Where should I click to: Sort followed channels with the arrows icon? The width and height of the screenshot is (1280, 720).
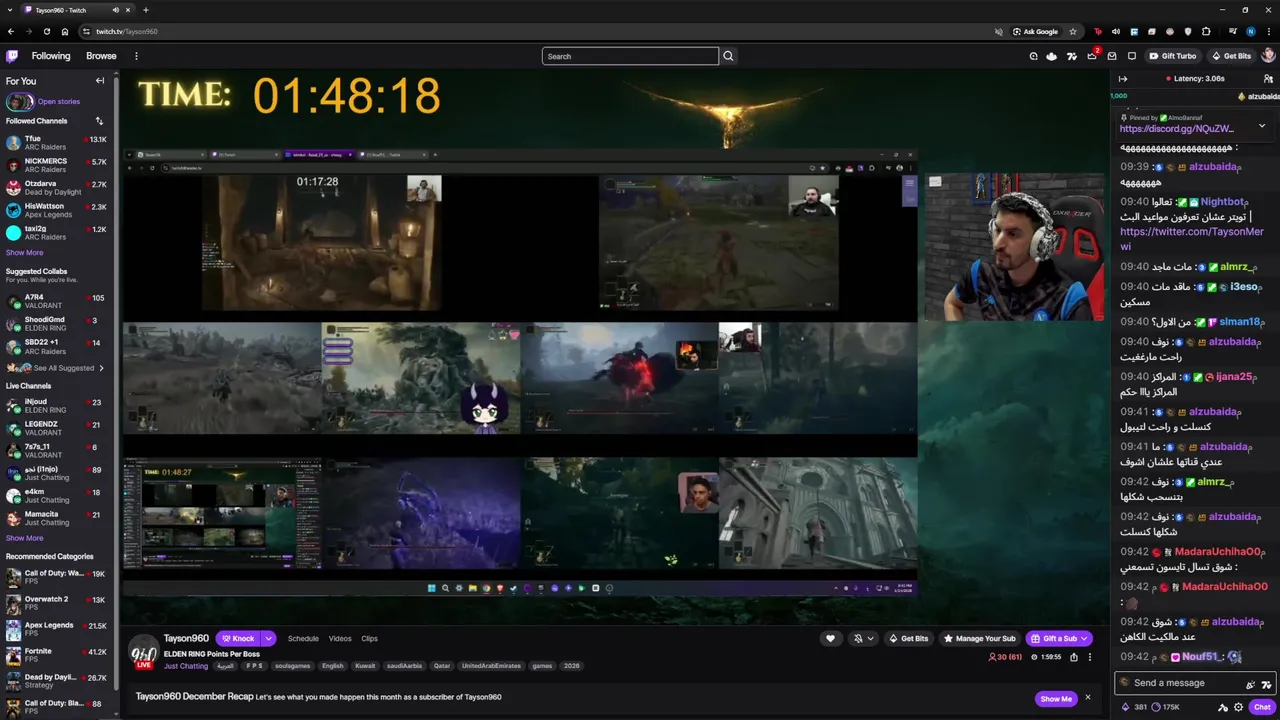point(99,121)
